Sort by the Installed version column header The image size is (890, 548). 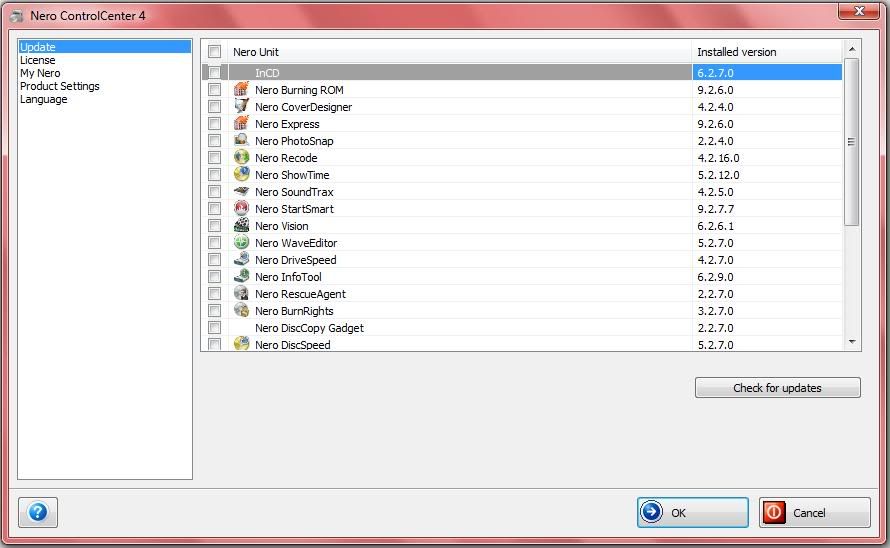pyautogui.click(x=767, y=52)
